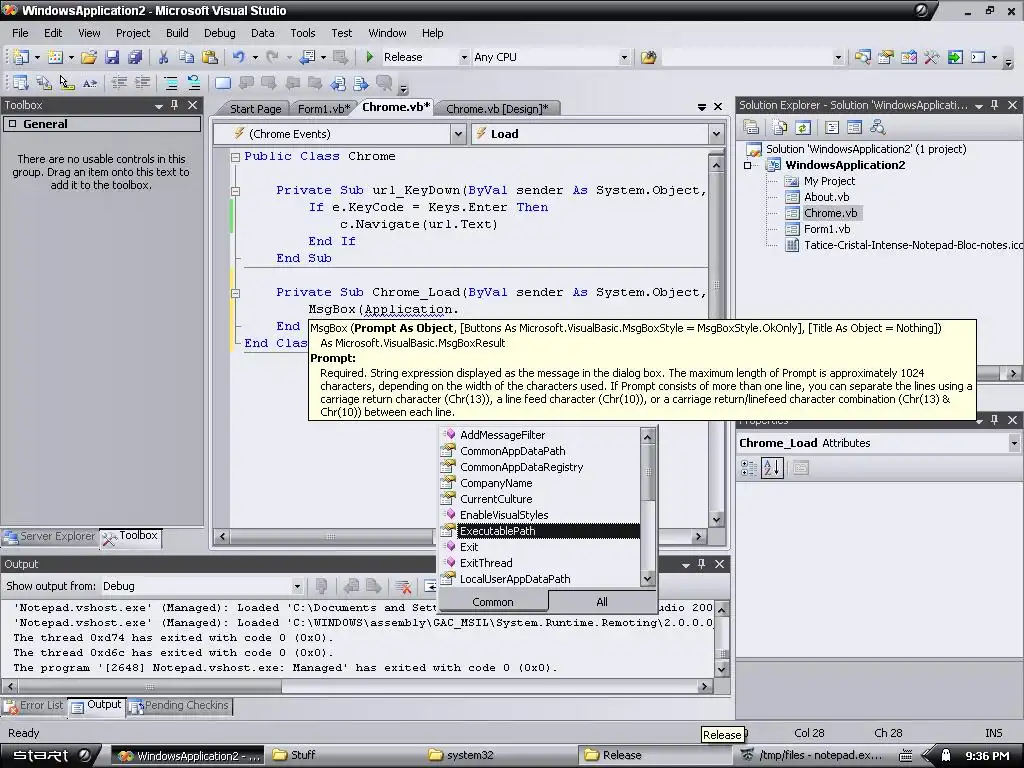Image resolution: width=1024 pixels, height=768 pixels.
Task: Pin or unpin the Toolbox panel
Action: pyautogui.click(x=174, y=105)
